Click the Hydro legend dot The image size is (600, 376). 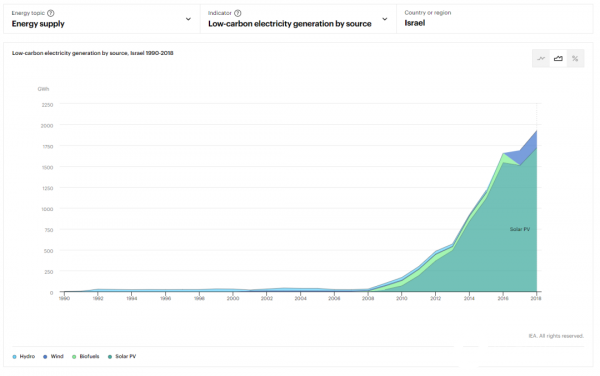15,356
